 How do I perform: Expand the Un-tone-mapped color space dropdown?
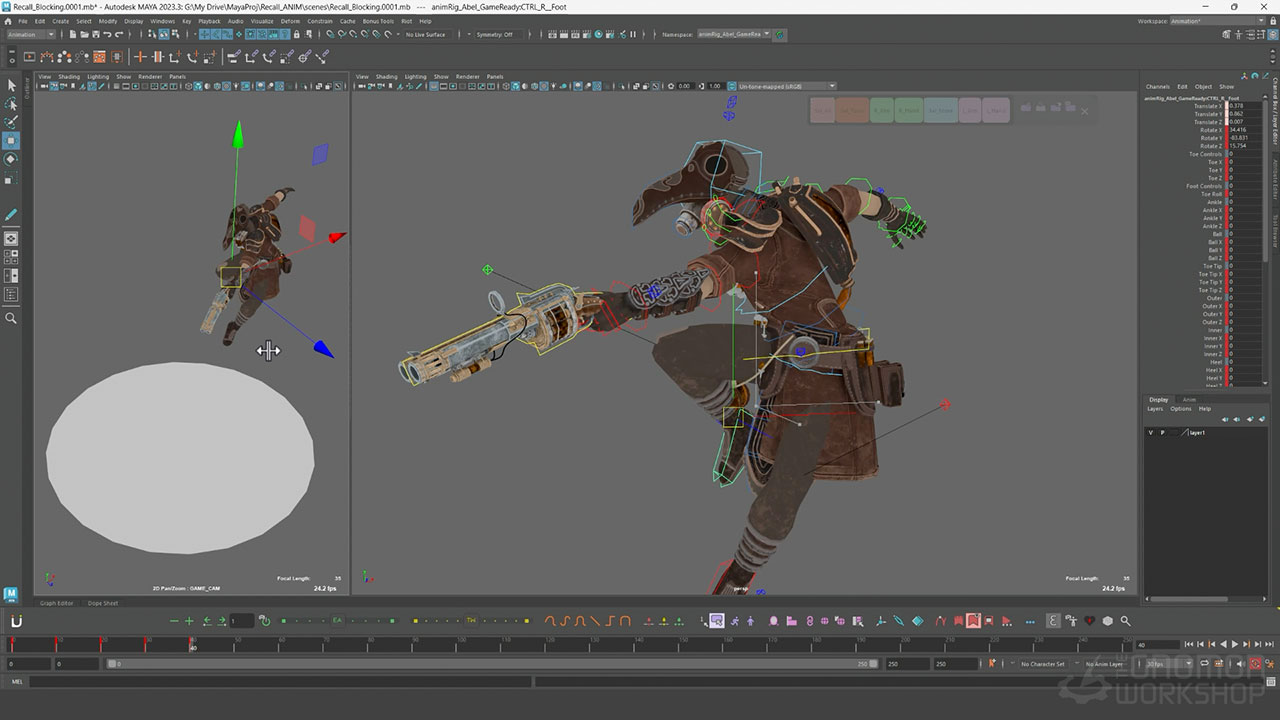click(785, 86)
